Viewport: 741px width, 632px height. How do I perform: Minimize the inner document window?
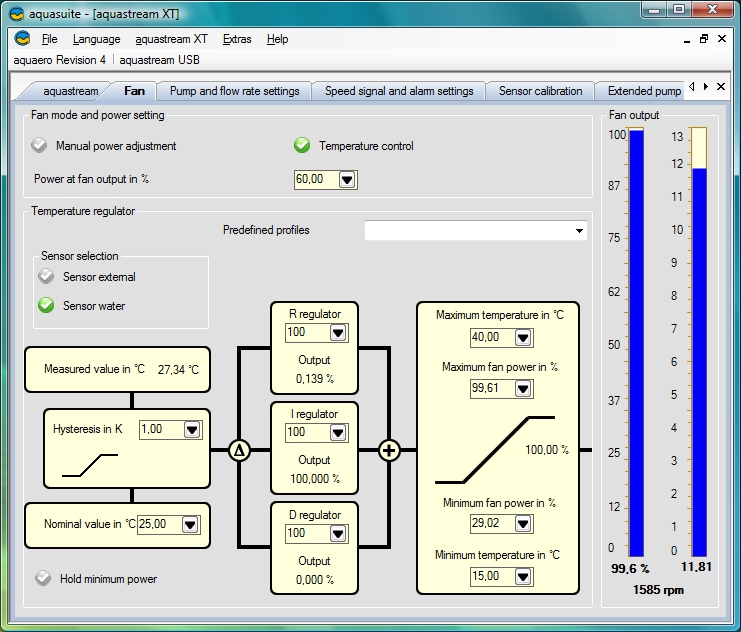687,40
